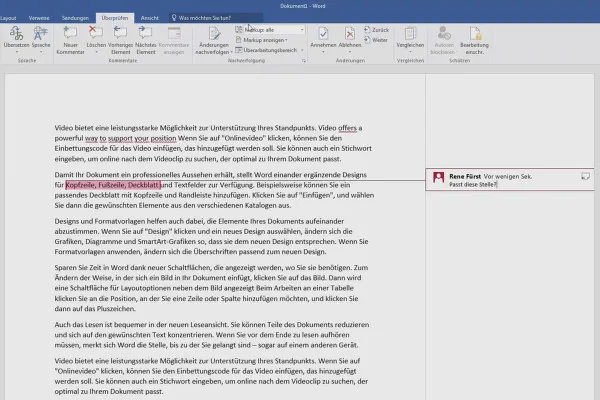Click the Löschen comment icon

[x=96, y=33]
